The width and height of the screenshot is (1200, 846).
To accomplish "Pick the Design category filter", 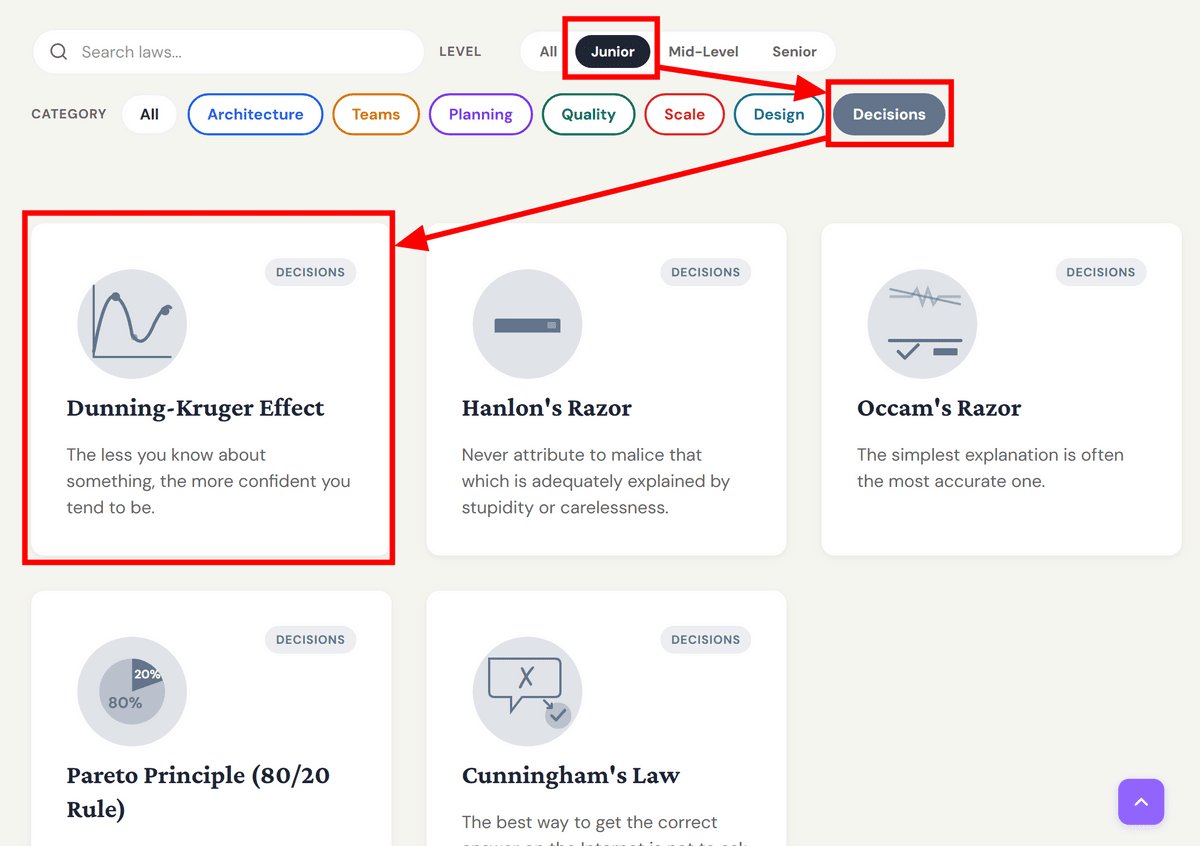I will [x=778, y=114].
